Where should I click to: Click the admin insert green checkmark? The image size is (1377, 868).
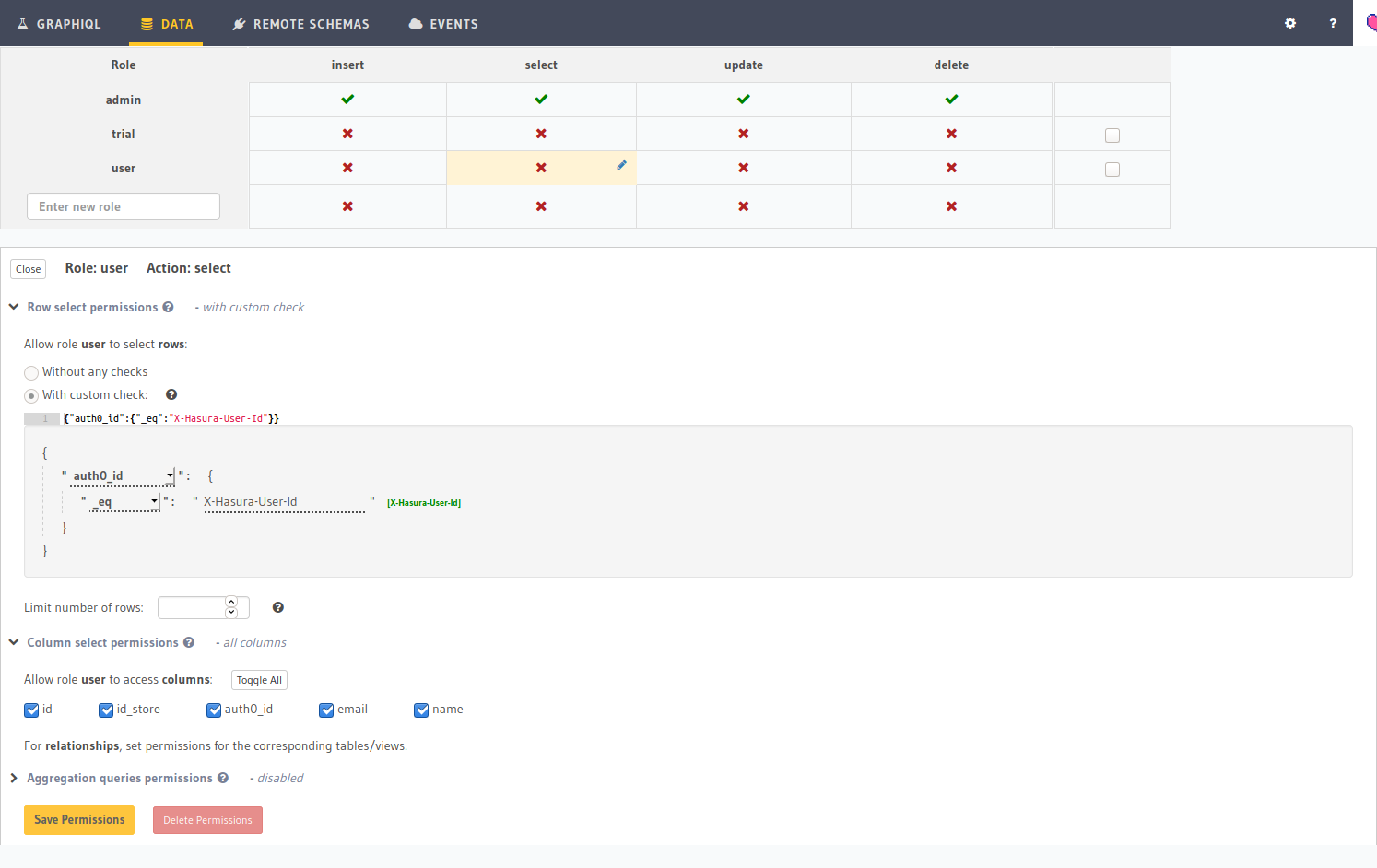pos(347,100)
